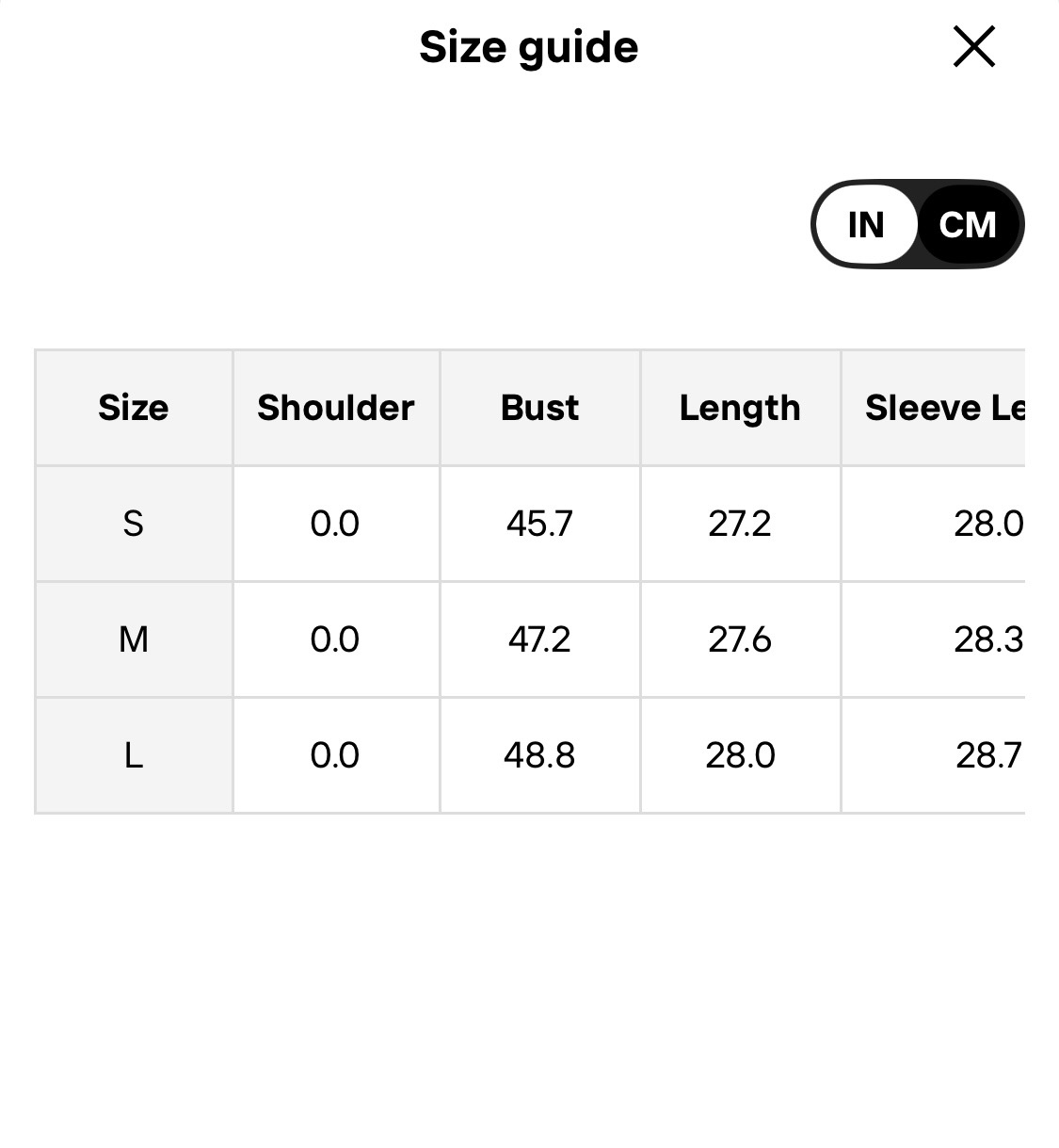
Task: Select the Shoulder column header
Action: (336, 408)
